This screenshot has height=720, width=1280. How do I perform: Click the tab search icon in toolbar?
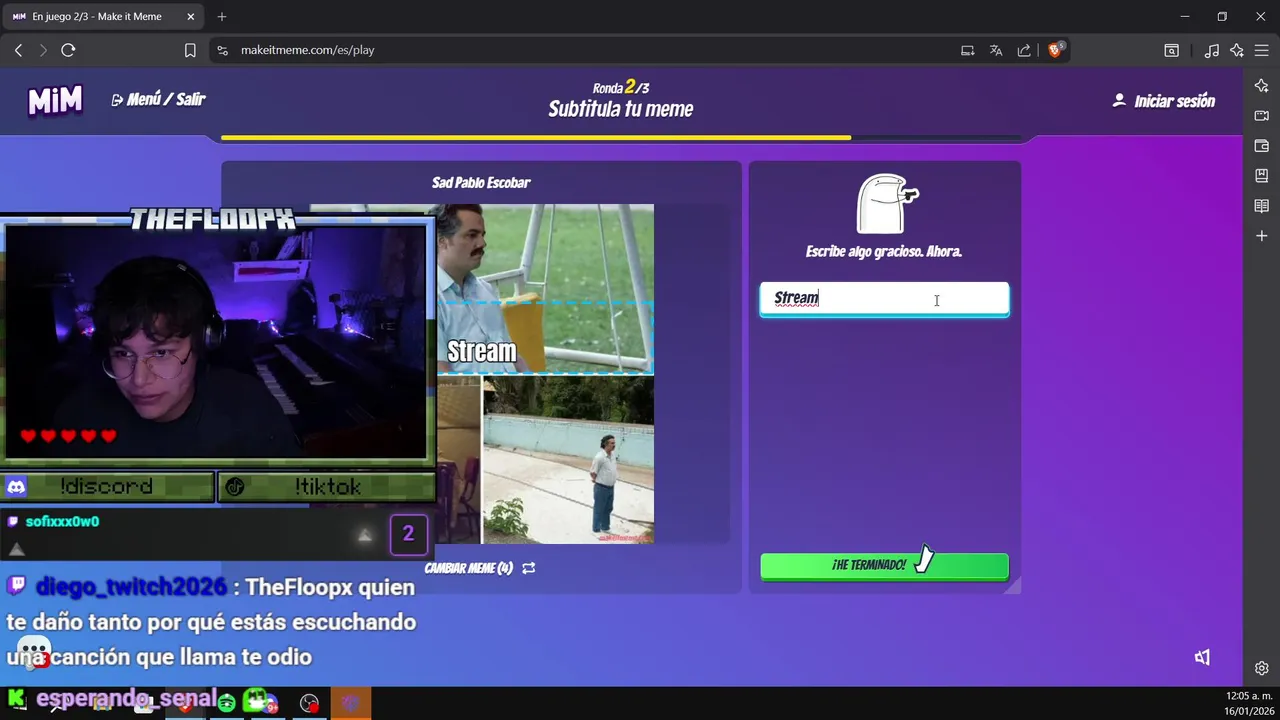[x=1171, y=50]
